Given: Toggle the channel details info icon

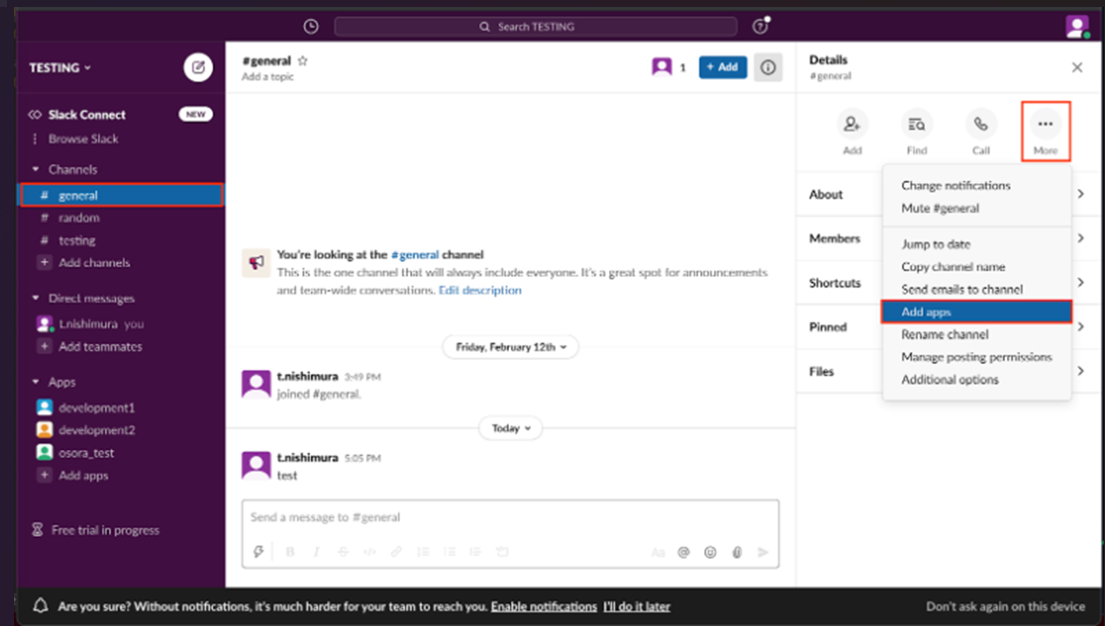Looking at the screenshot, I should pyautogui.click(x=768, y=67).
